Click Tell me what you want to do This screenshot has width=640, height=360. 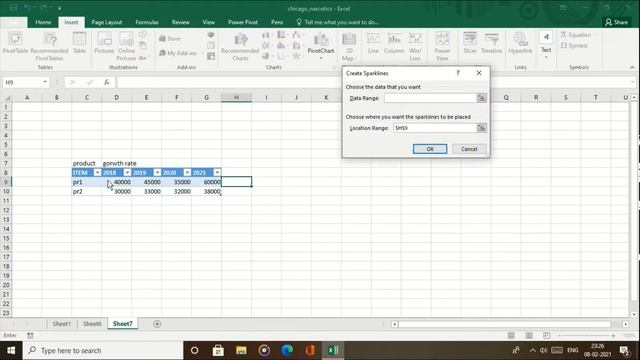point(338,22)
